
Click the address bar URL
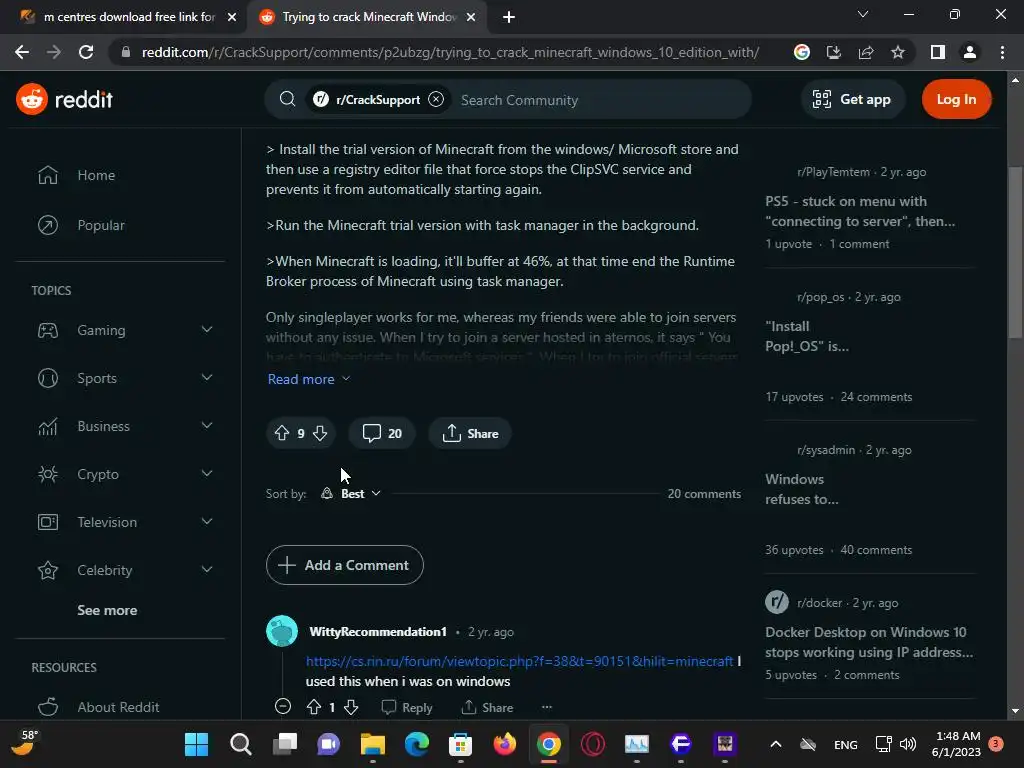(x=450, y=52)
